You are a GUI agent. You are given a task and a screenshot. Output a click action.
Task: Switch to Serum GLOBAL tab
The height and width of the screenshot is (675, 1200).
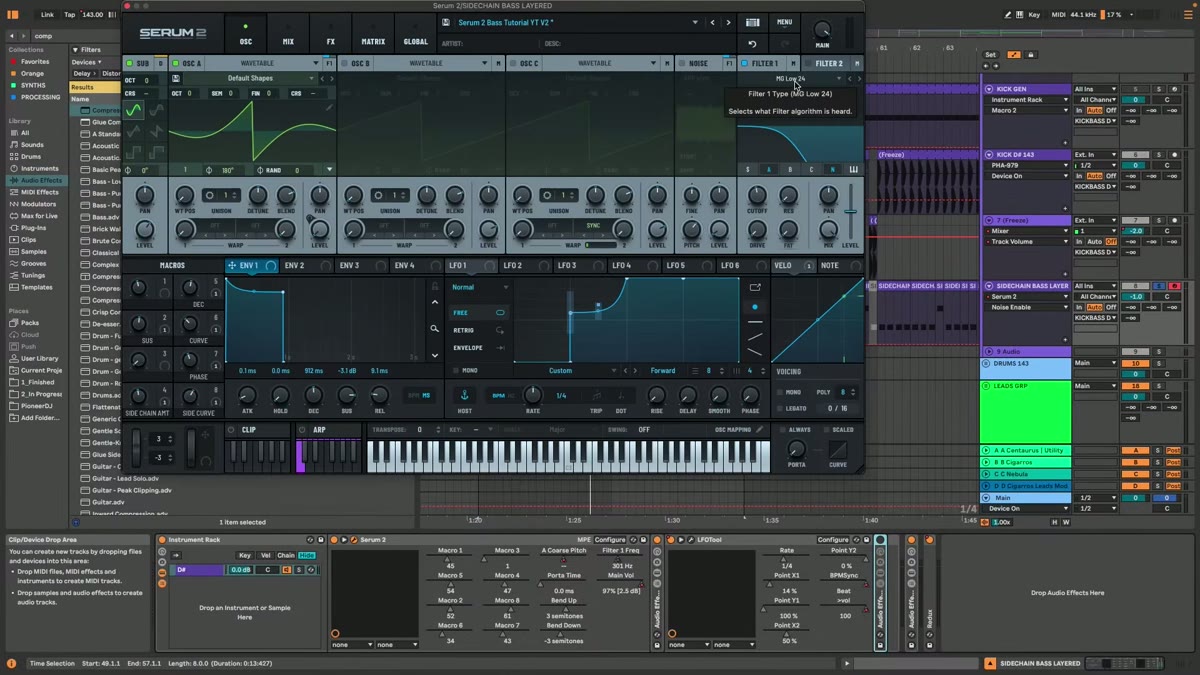pos(416,34)
